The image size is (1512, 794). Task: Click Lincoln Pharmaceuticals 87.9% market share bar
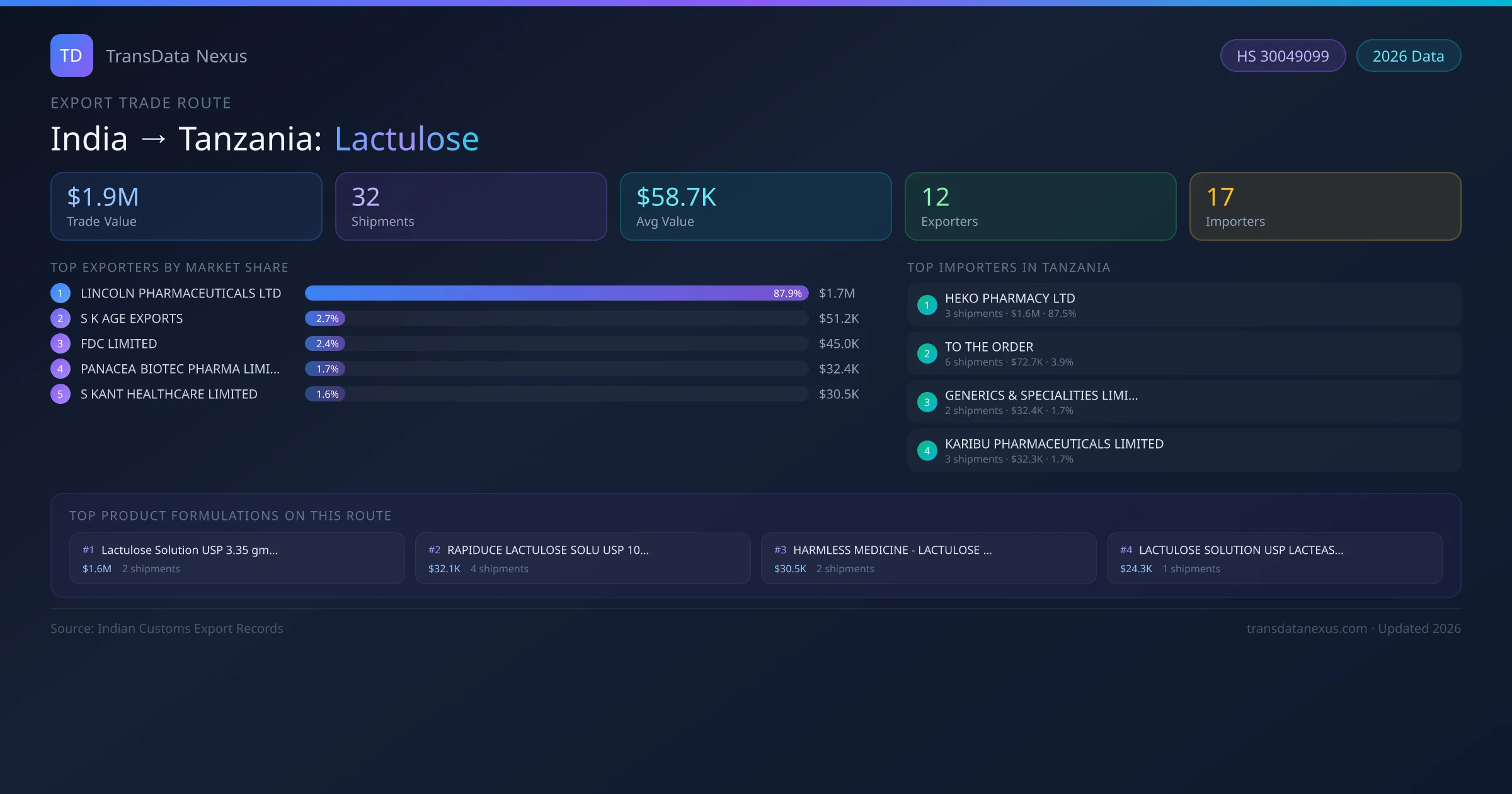(x=556, y=293)
